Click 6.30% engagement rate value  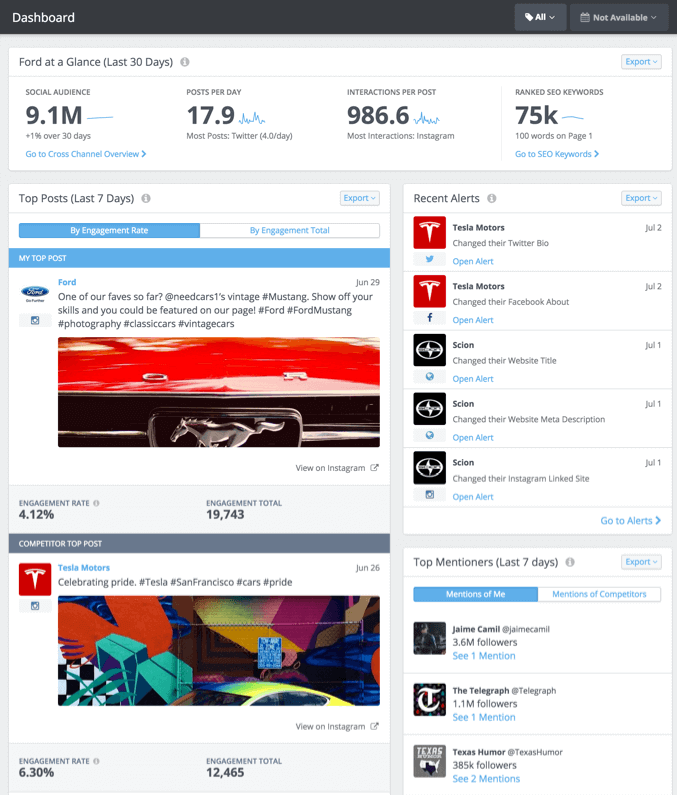point(36,773)
